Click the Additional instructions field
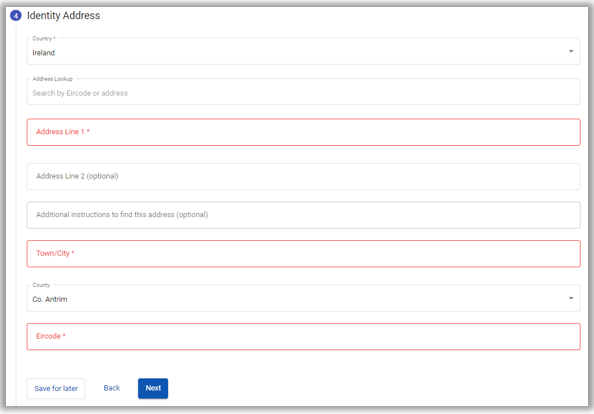This screenshot has width=594, height=414. coord(303,215)
